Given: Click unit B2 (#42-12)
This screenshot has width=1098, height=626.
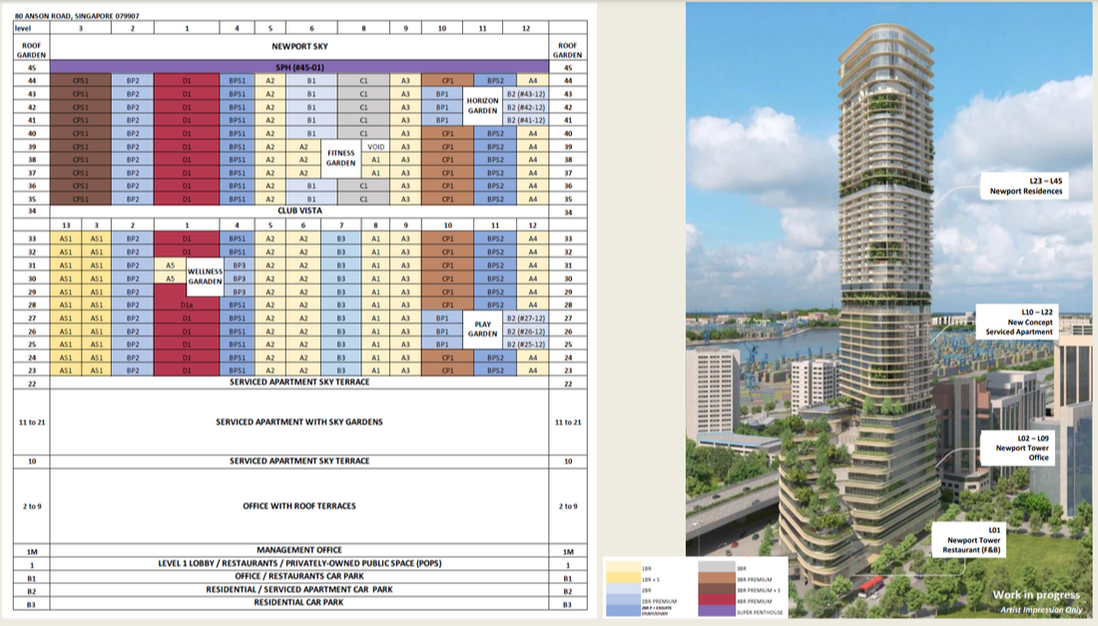Looking at the screenshot, I should pos(525,107).
